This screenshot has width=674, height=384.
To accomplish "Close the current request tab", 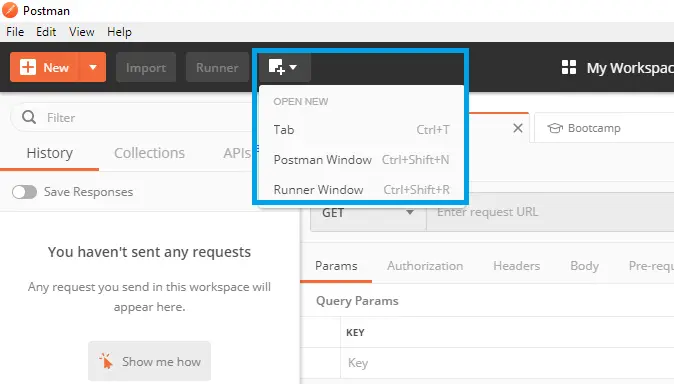I will [x=518, y=128].
